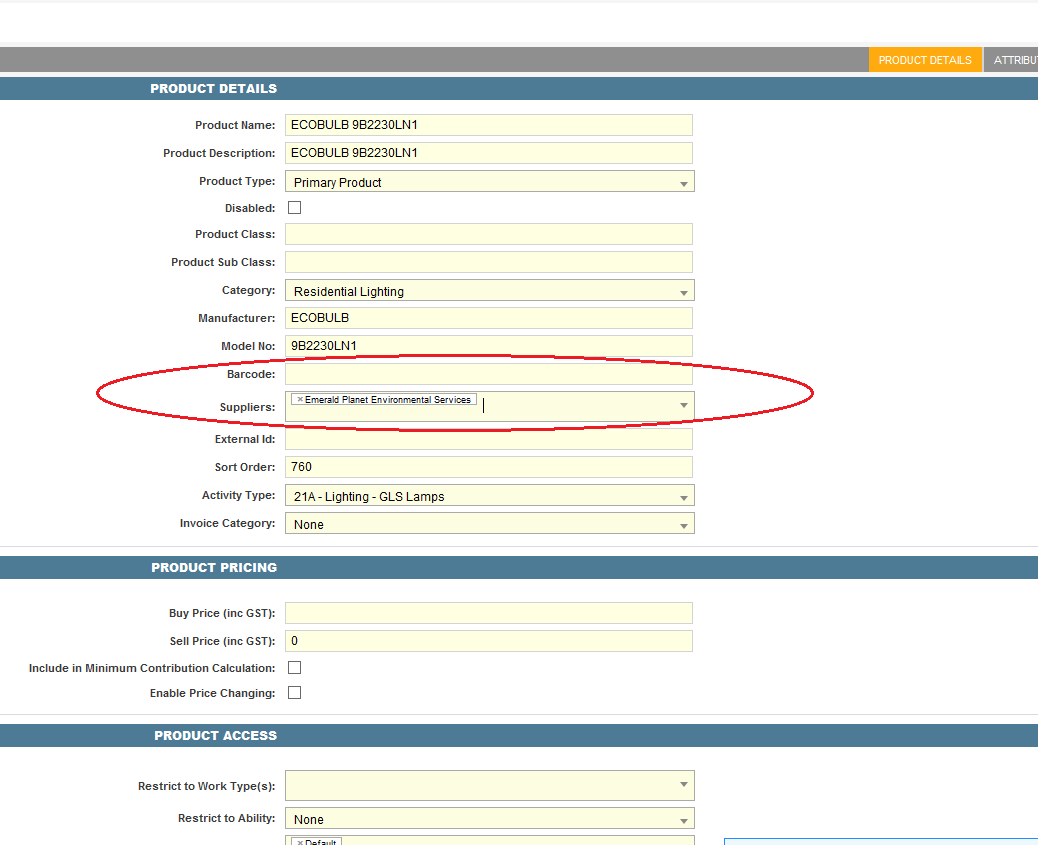Click the Sort Order field
Screen dimensions: 1038x845
click(488, 467)
